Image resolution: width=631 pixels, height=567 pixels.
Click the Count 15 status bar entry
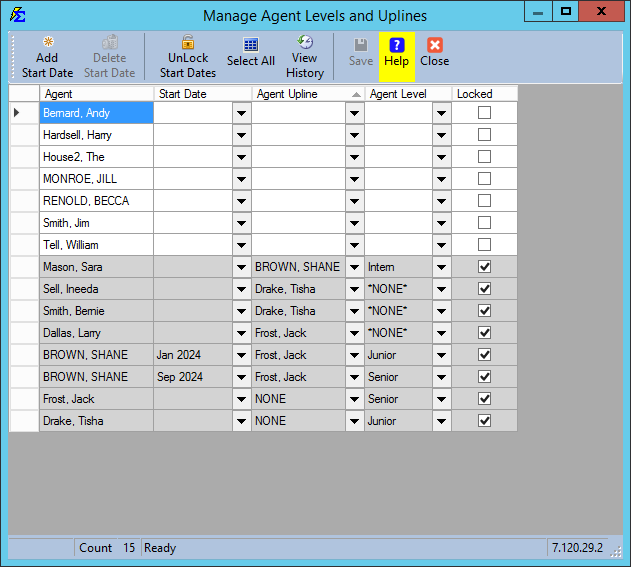107,548
